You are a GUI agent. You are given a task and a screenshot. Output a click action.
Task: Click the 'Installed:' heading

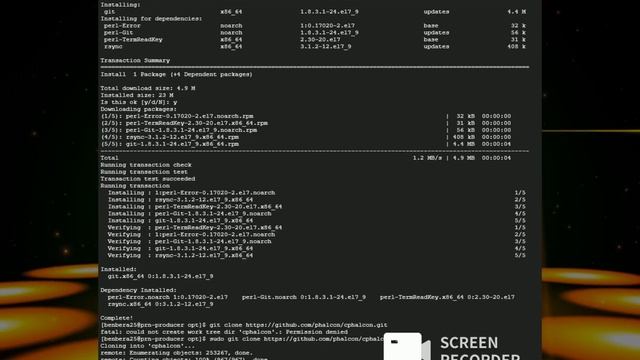pos(119,269)
